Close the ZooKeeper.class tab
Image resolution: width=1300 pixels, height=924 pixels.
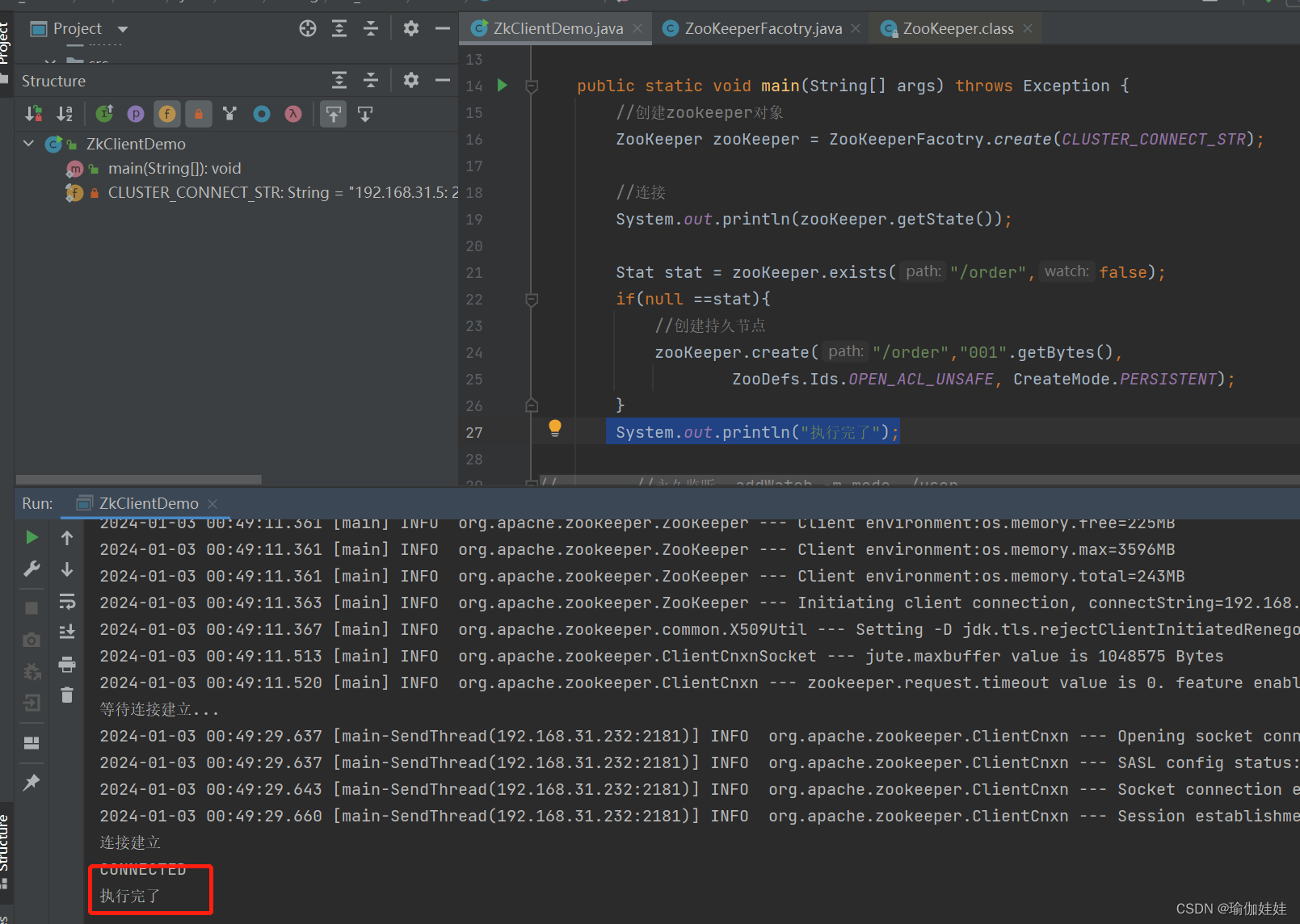(1028, 28)
